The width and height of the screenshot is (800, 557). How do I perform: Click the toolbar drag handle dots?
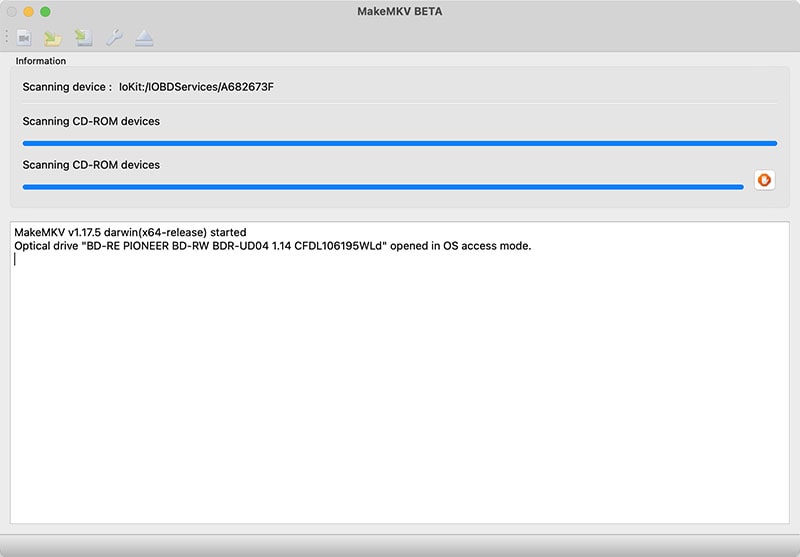tap(7, 37)
